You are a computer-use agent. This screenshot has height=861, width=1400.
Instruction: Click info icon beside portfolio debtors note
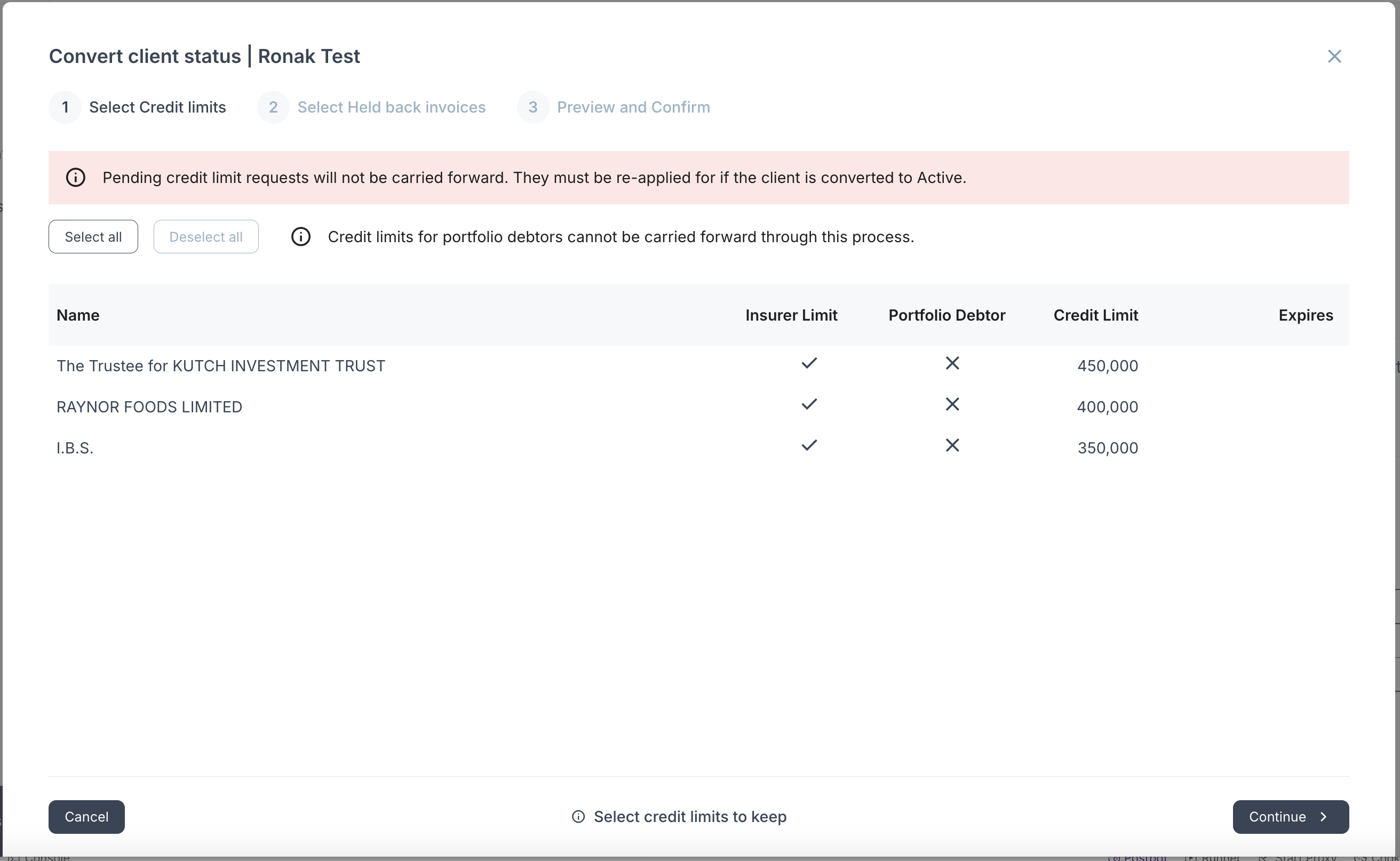pos(301,237)
